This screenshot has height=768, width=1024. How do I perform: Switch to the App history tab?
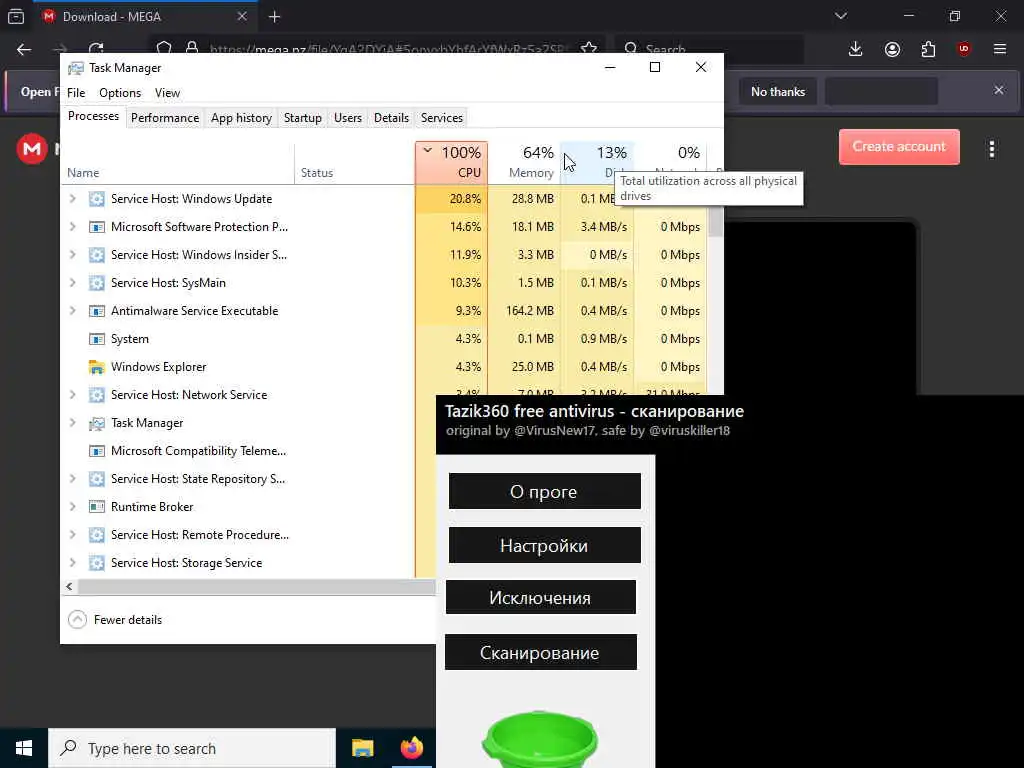click(x=241, y=118)
